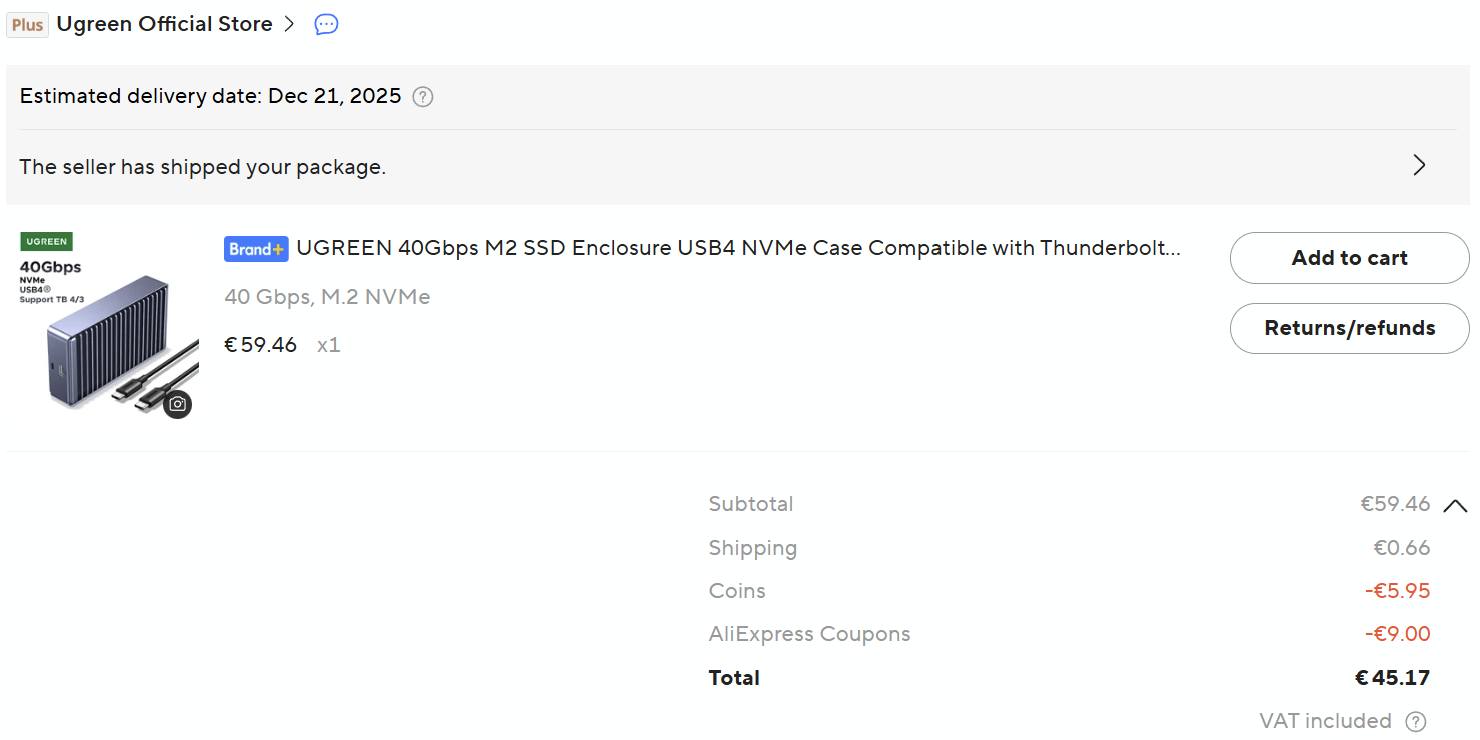1480x740 pixels.
Task: Click the Plus store badge
Action: pyautogui.click(x=28, y=25)
